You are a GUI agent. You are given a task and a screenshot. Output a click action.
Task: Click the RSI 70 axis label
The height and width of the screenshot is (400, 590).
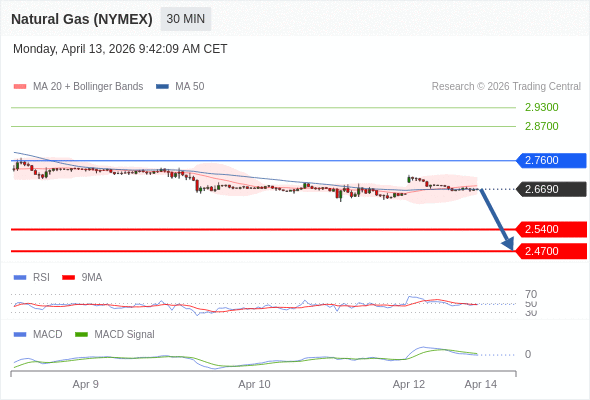531,294
